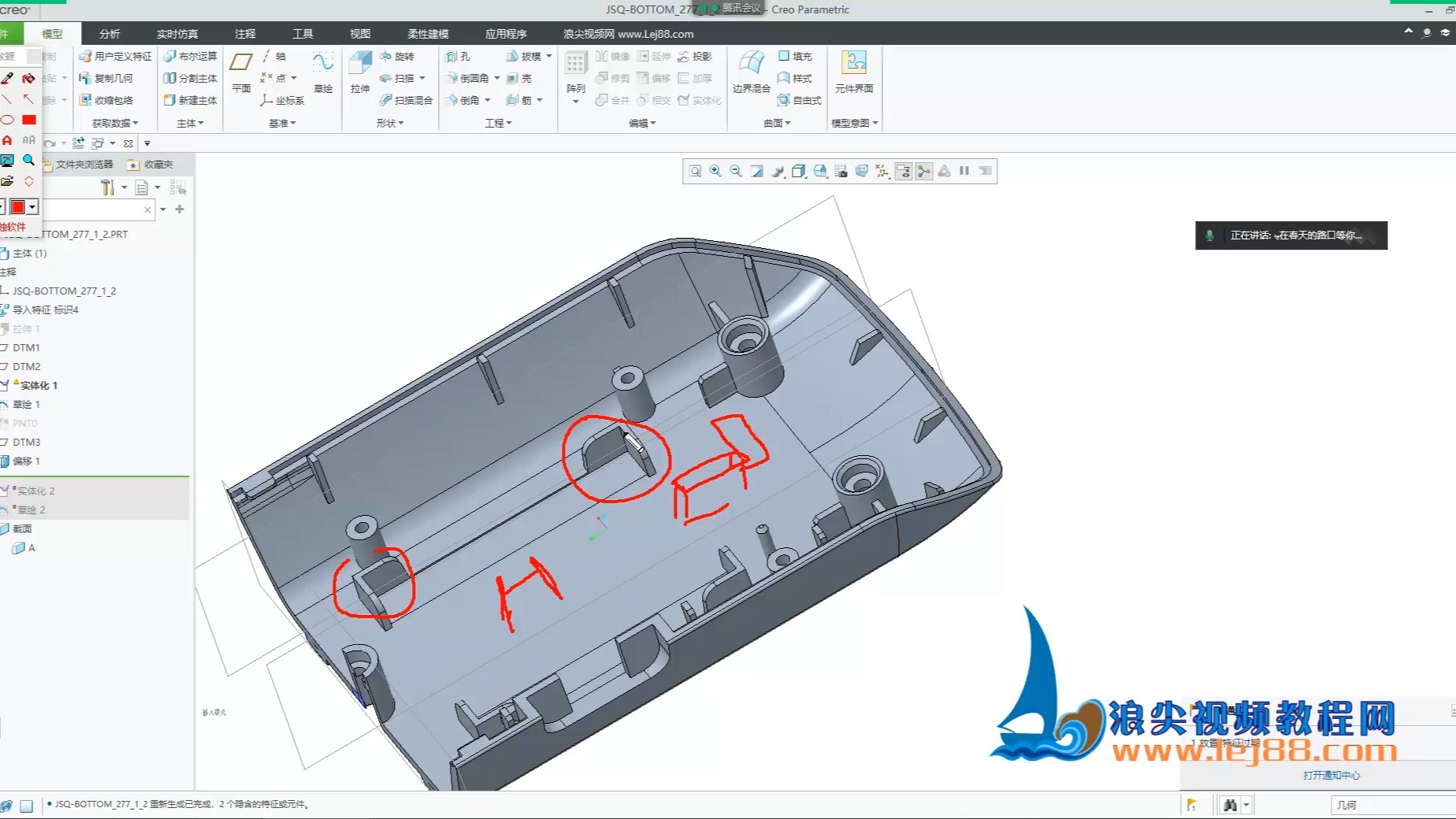
Task: Open notification center (打开通知中心) link
Action: [1332, 775]
